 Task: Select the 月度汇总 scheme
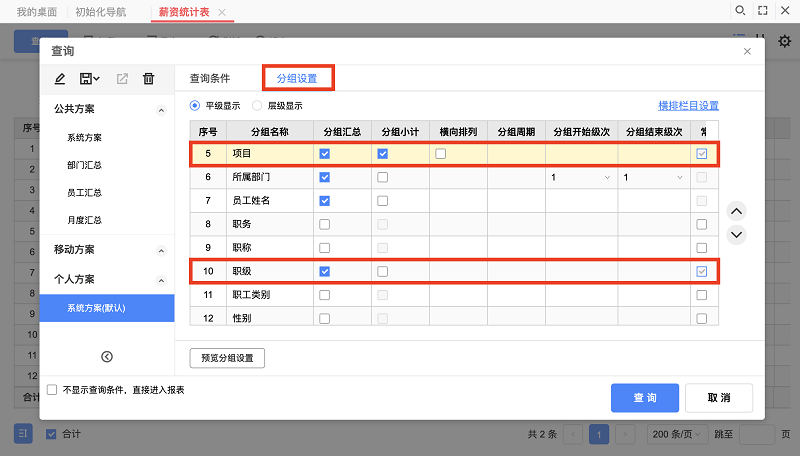85,220
